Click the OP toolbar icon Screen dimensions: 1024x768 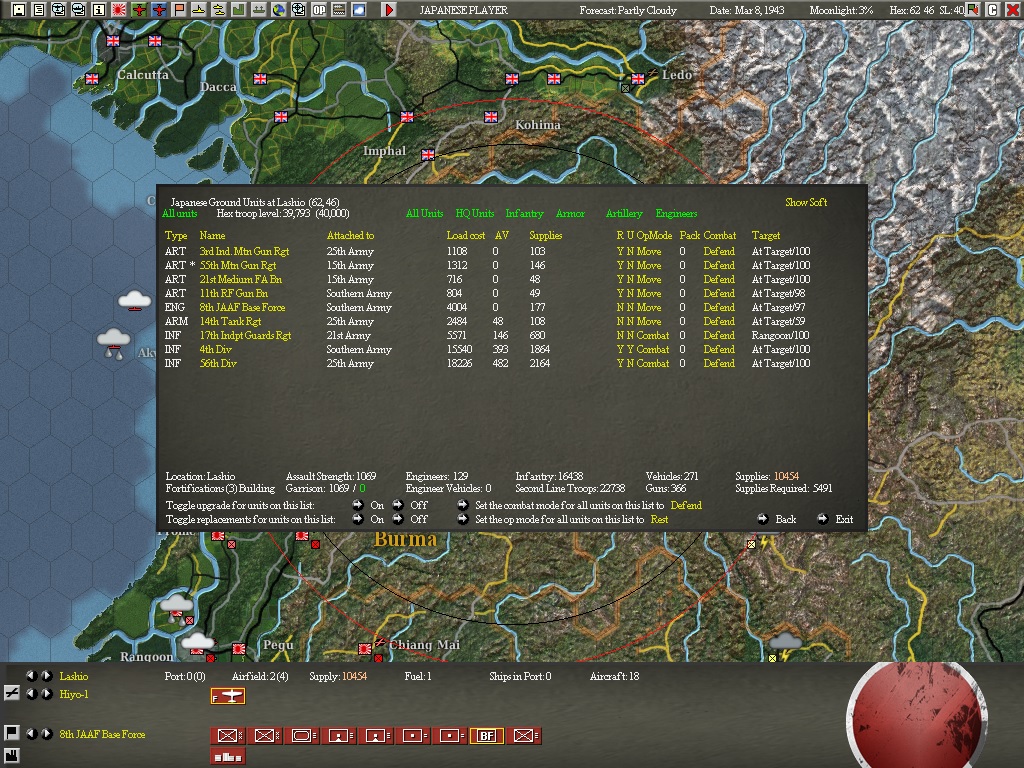pyautogui.click(x=319, y=10)
